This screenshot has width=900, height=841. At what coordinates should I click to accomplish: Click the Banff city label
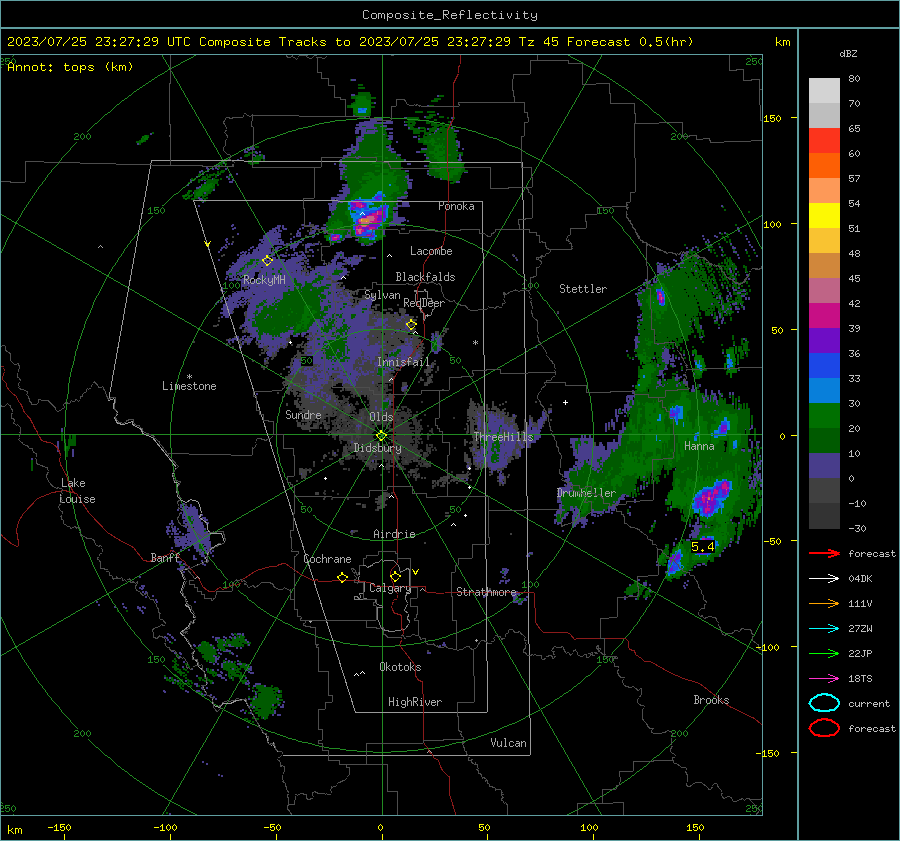click(x=165, y=558)
